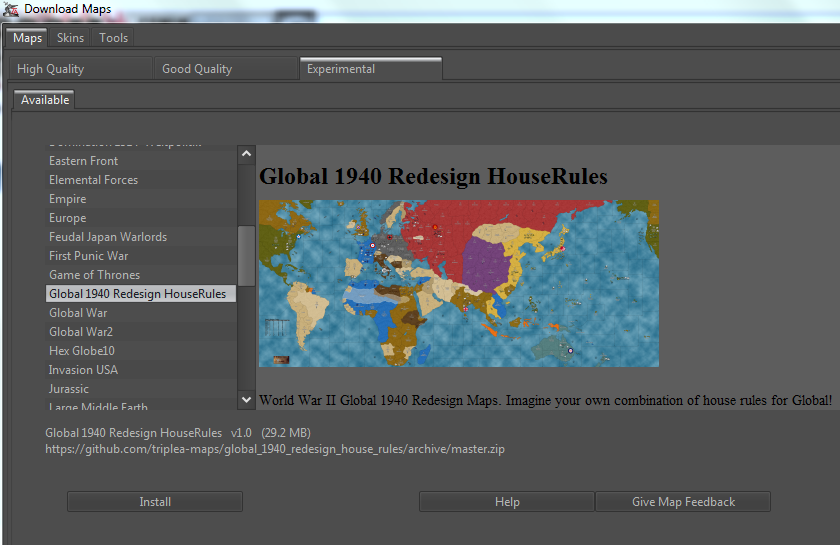Select Jurassic in the map list
This screenshot has height=545, width=840.
click(140, 389)
